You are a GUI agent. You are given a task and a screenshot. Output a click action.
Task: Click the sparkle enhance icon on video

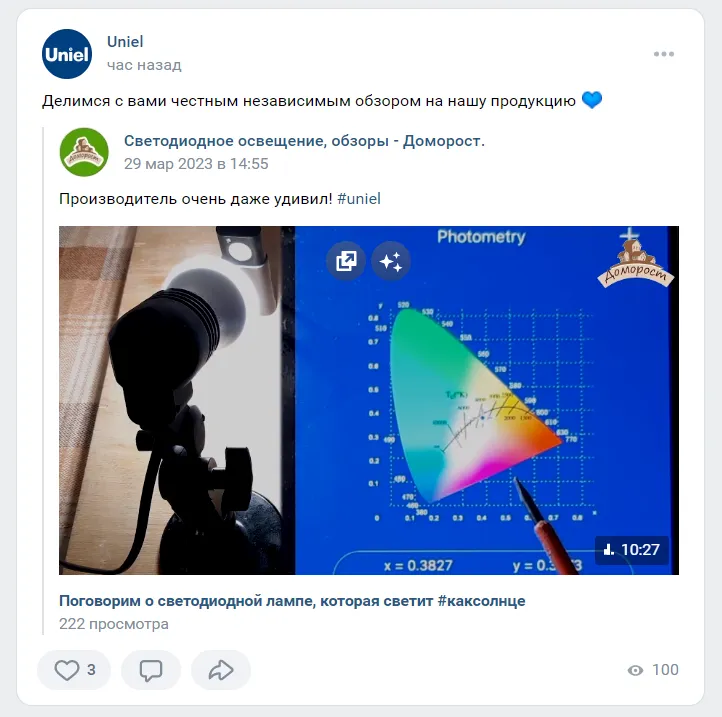390,262
